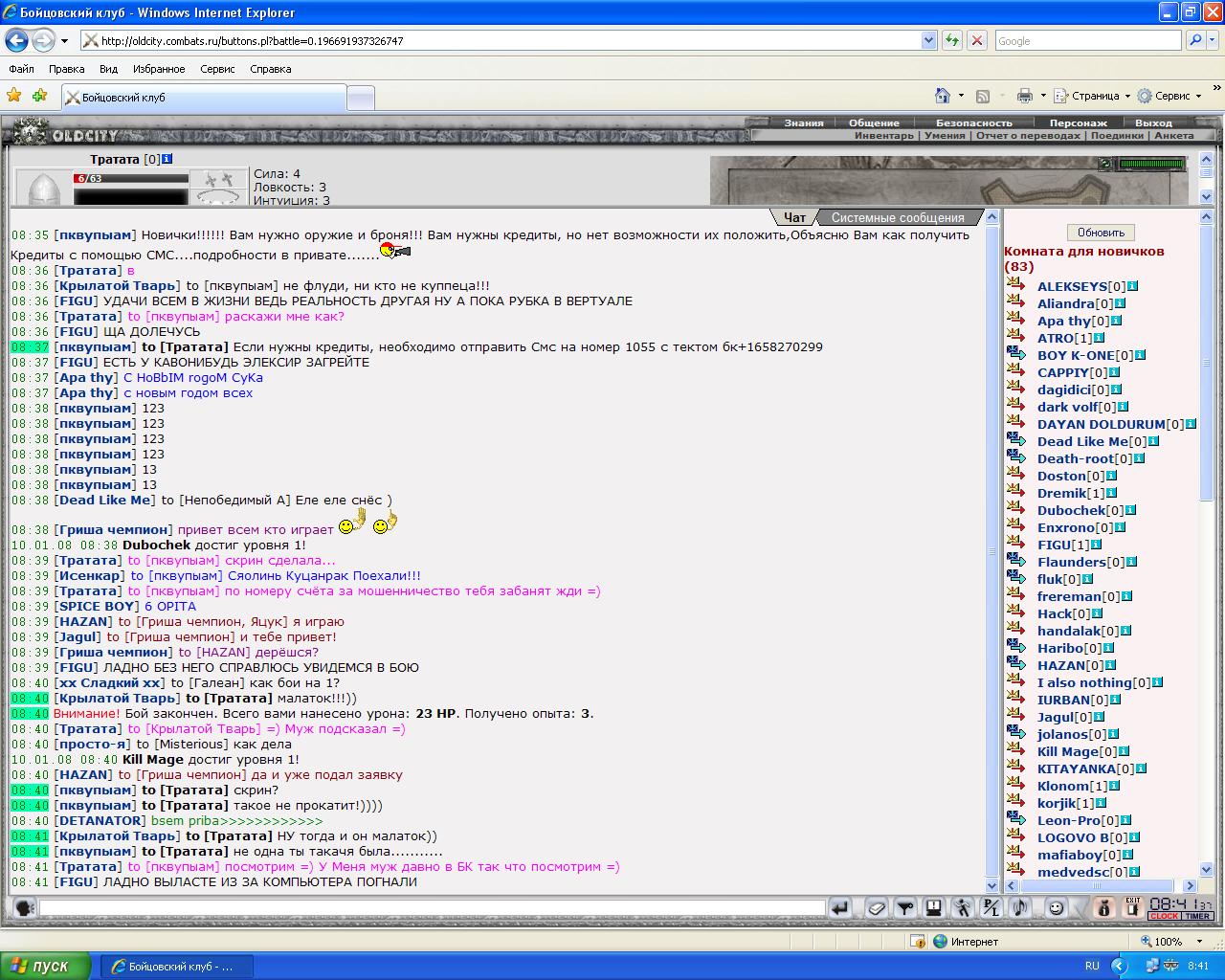Open the Избранное menu

[159, 69]
